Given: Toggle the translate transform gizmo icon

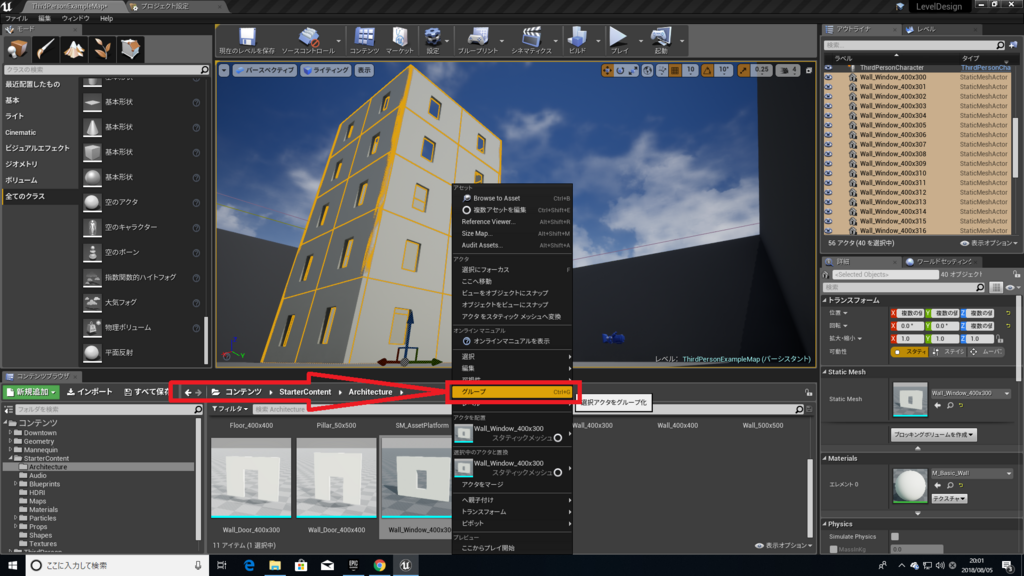Looking at the screenshot, I should (607, 70).
